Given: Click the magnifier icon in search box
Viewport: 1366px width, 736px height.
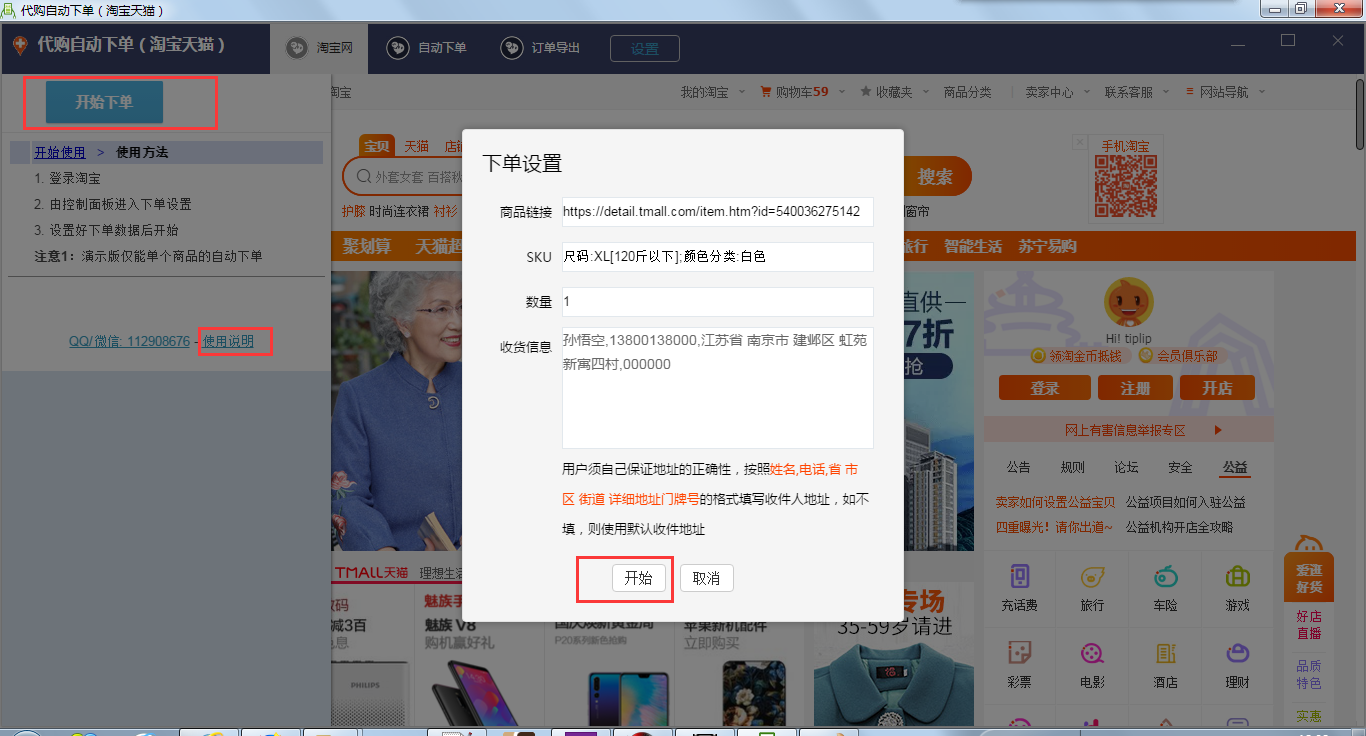Looking at the screenshot, I should click(x=364, y=177).
